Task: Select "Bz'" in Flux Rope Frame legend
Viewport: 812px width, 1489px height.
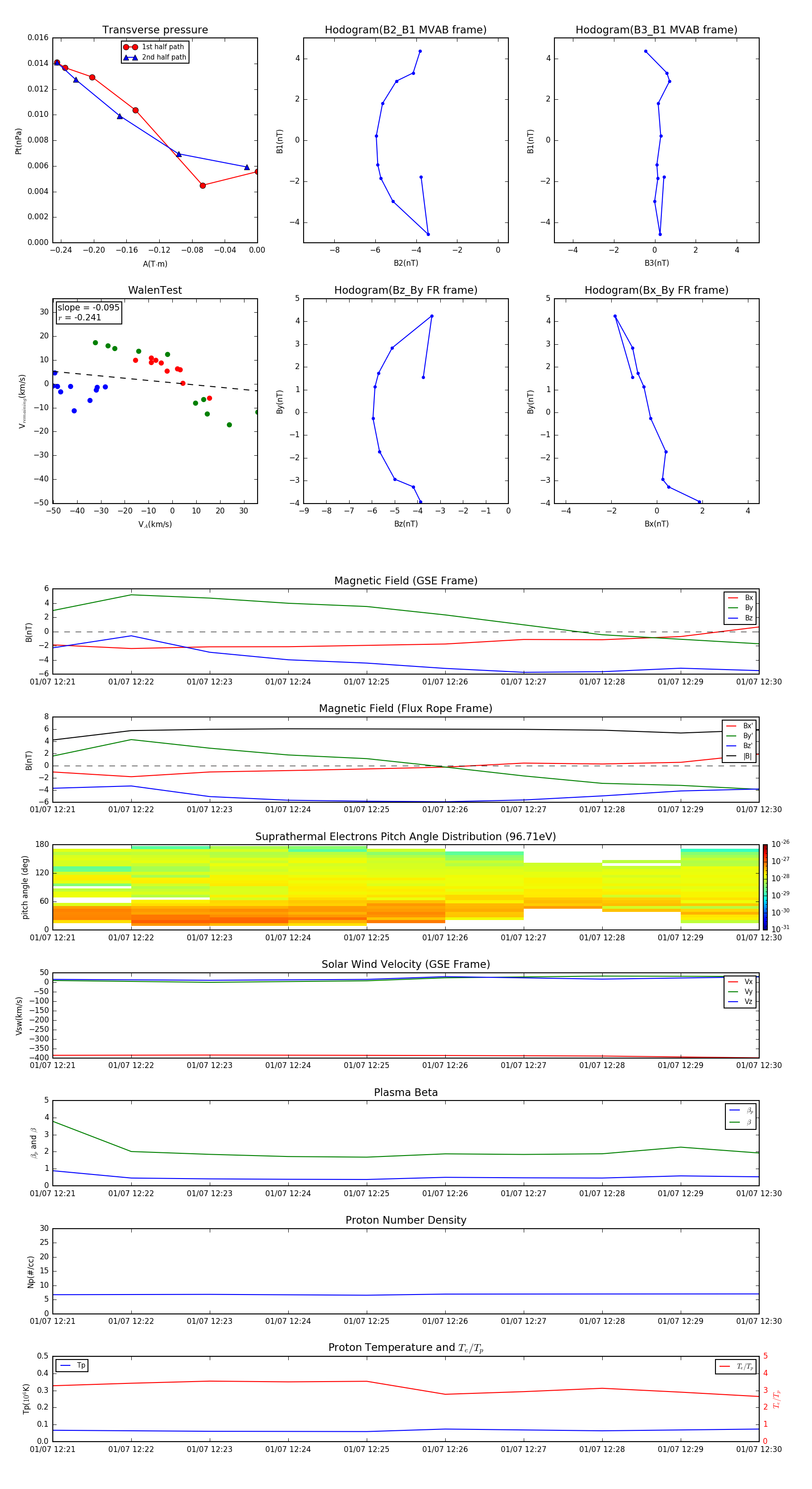Action: pyautogui.click(x=740, y=746)
